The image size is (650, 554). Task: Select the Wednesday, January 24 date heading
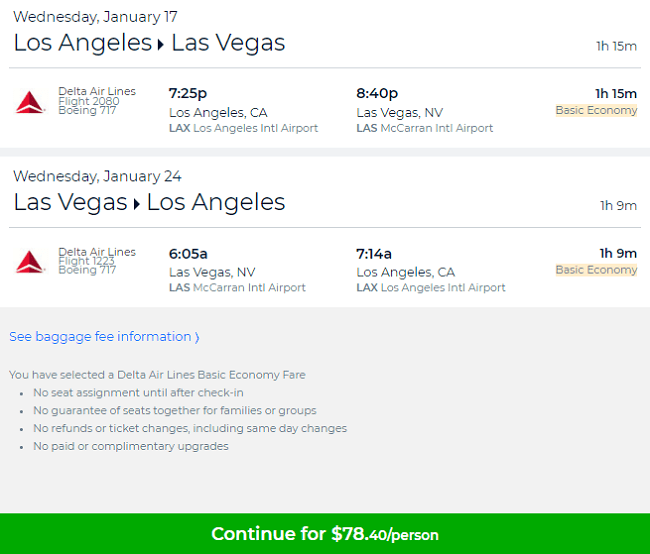[97, 177]
